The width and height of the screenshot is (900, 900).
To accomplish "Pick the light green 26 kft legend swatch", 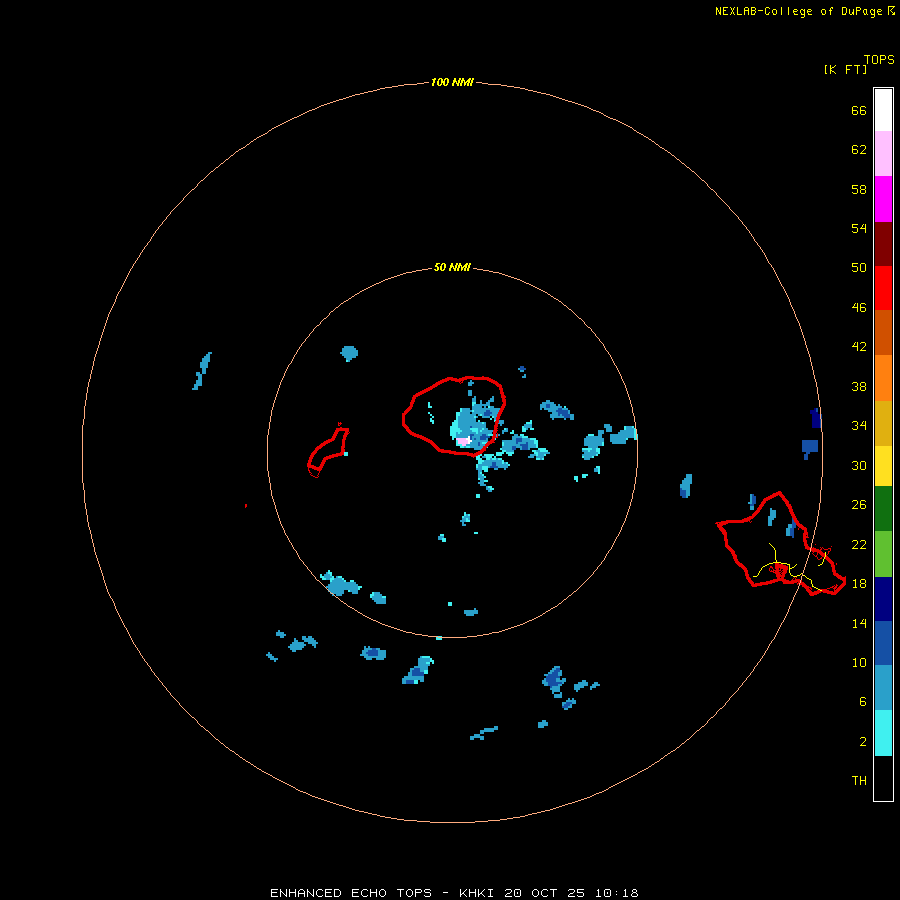I will [x=883, y=554].
